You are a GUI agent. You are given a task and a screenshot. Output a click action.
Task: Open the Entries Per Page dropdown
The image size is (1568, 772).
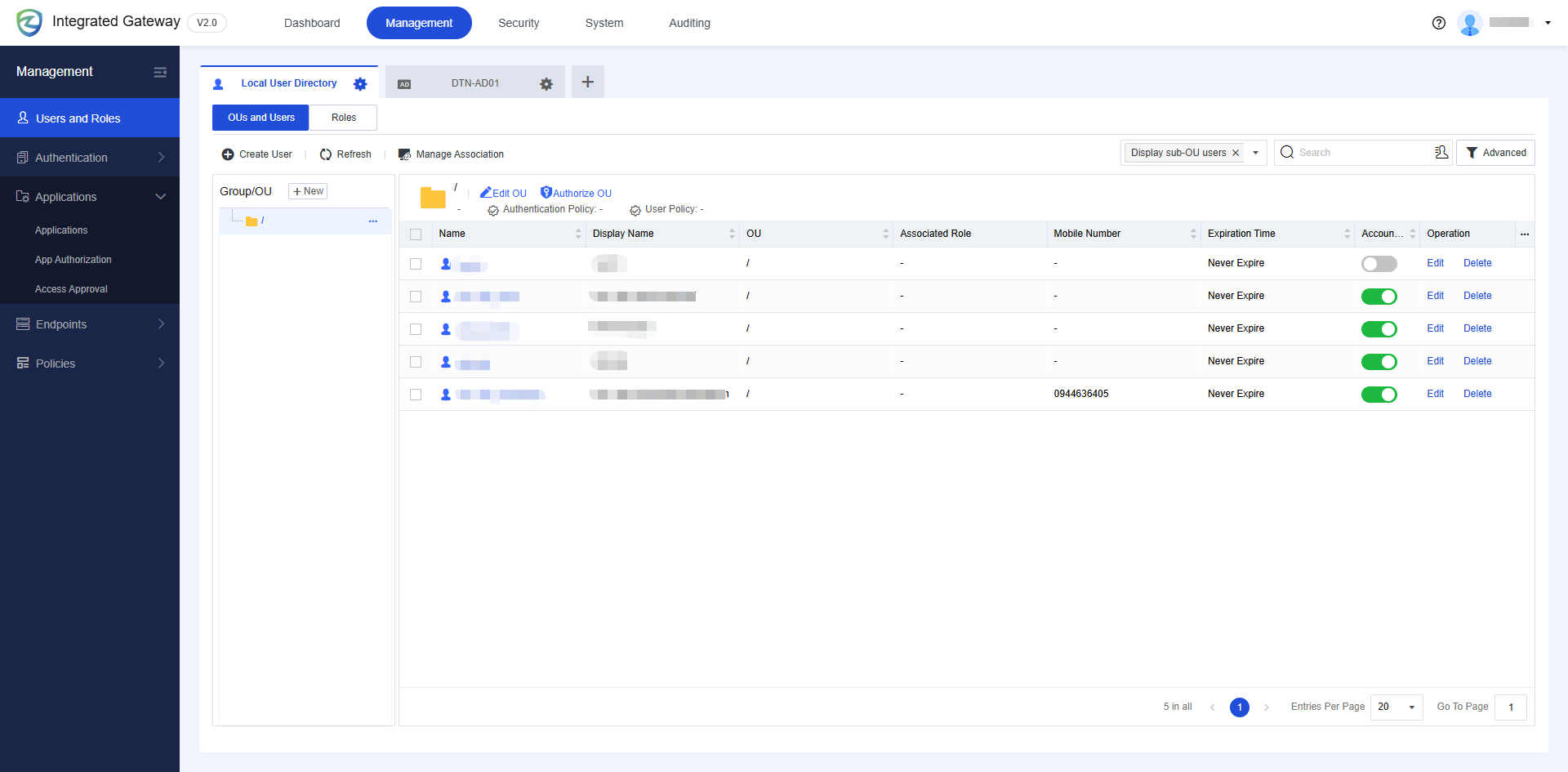(1396, 707)
